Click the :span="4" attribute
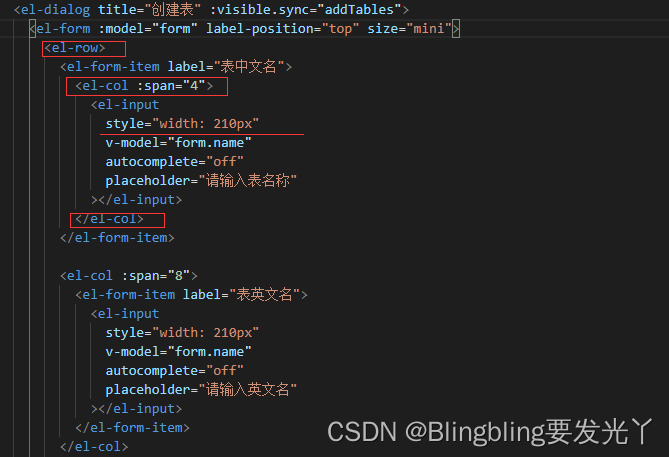 (171, 86)
